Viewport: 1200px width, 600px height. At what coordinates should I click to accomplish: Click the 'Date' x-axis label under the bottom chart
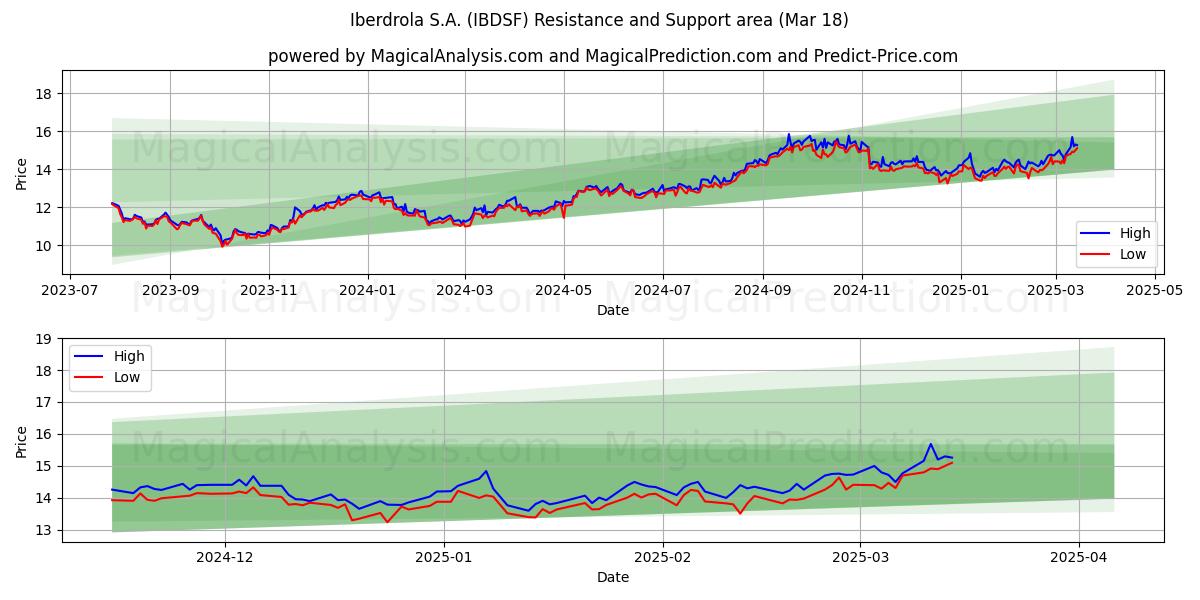613,578
